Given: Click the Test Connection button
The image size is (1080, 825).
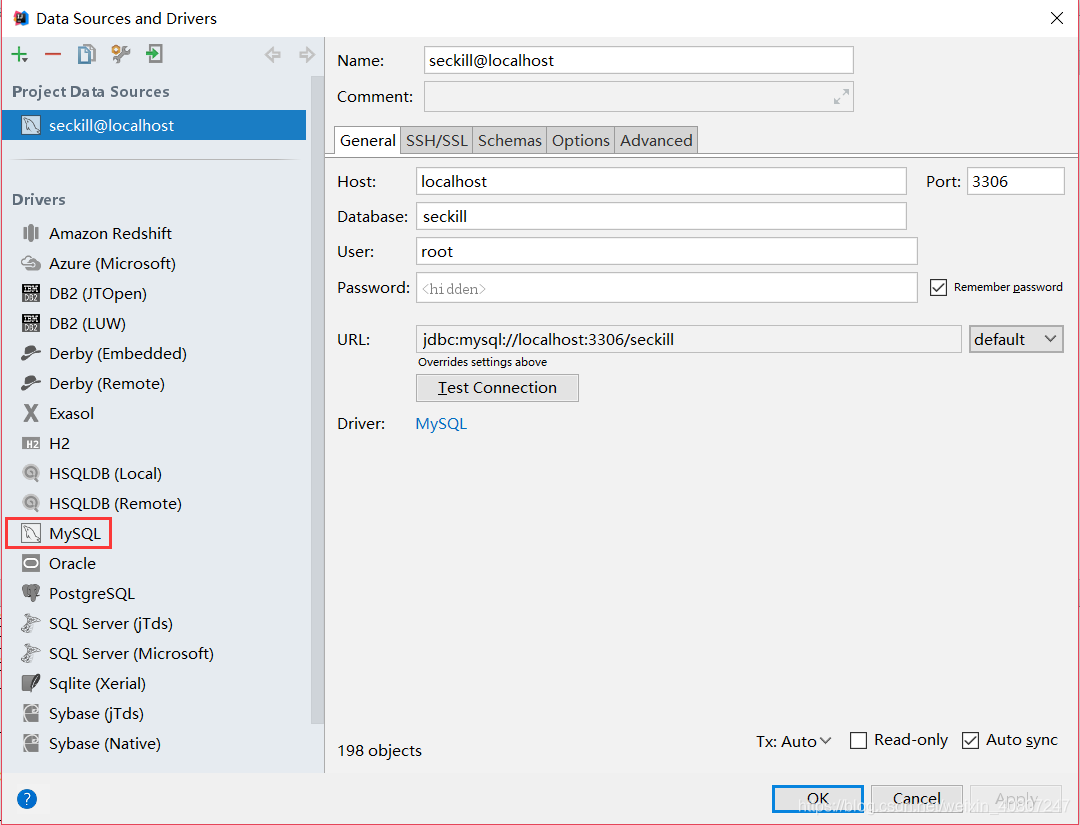Looking at the screenshot, I should 497,388.
